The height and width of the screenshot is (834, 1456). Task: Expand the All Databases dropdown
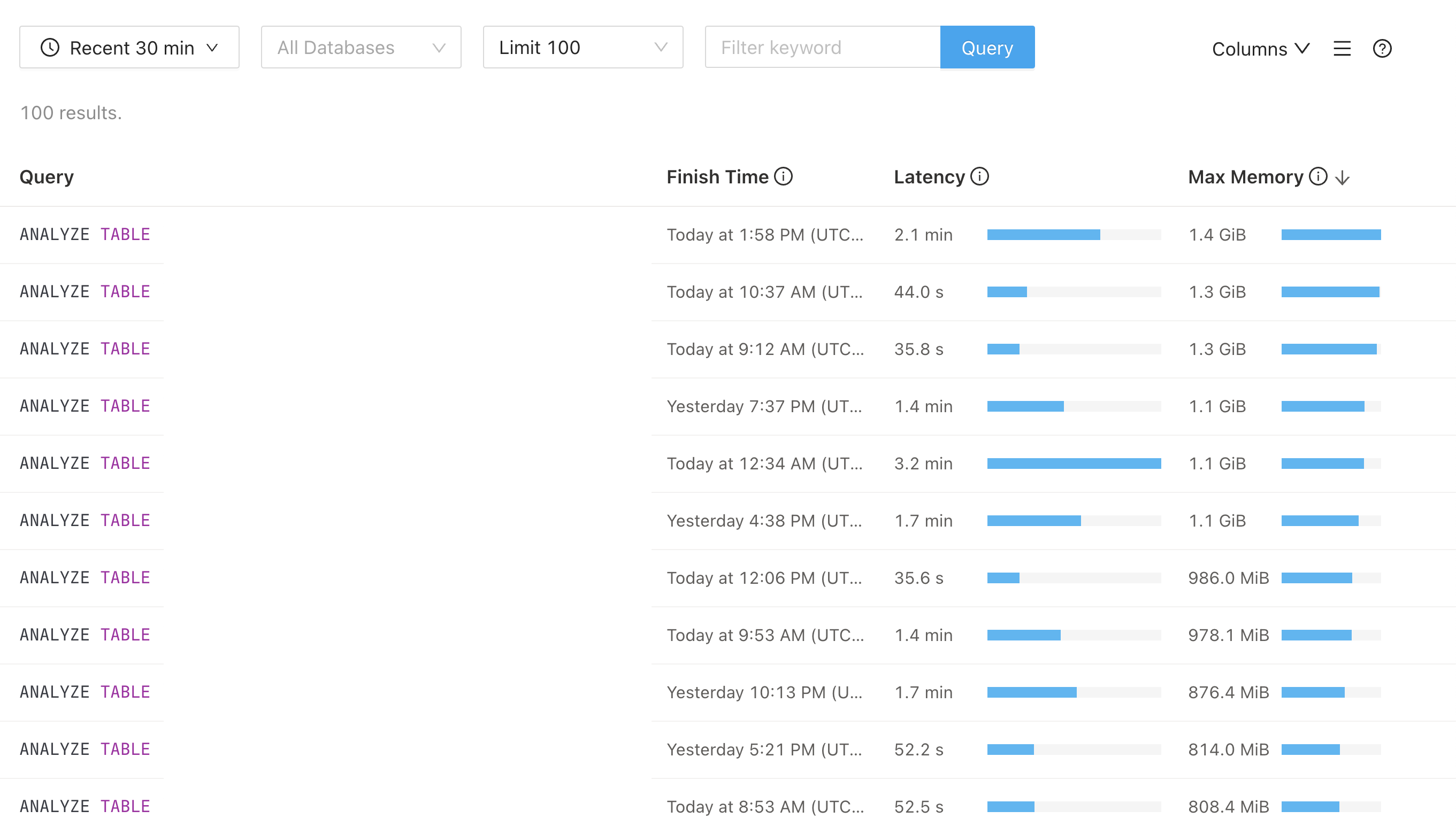click(361, 48)
